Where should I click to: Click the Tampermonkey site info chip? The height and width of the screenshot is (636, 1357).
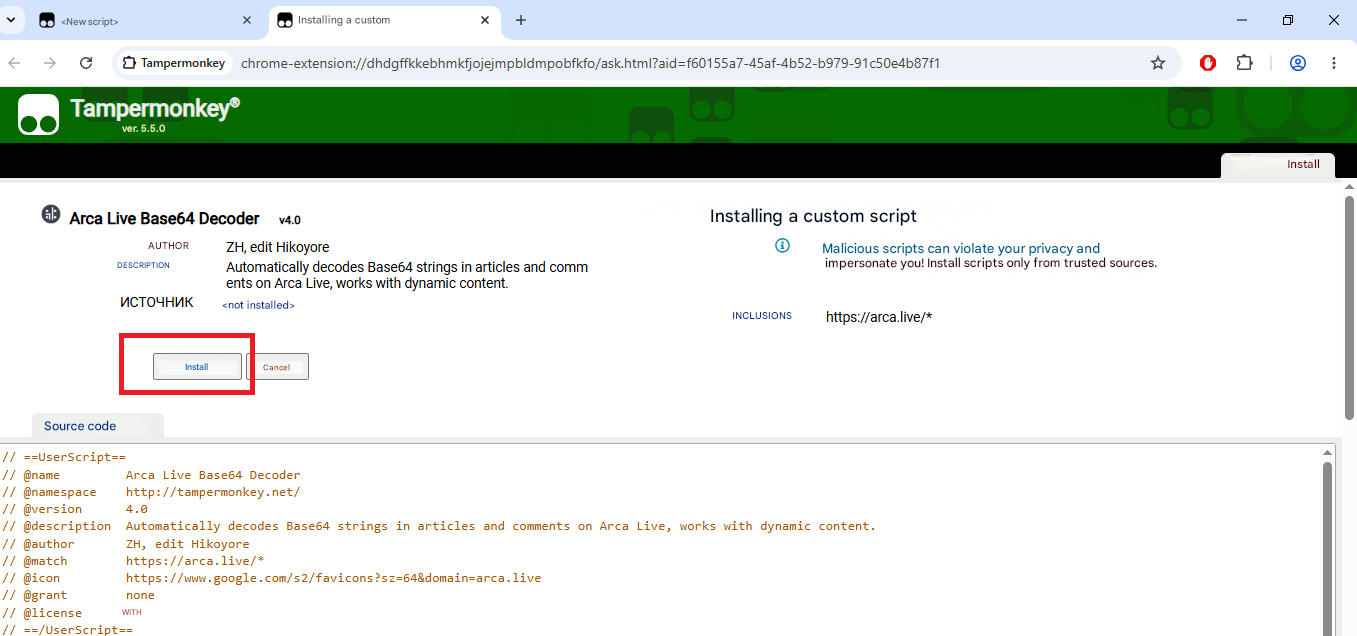174,63
